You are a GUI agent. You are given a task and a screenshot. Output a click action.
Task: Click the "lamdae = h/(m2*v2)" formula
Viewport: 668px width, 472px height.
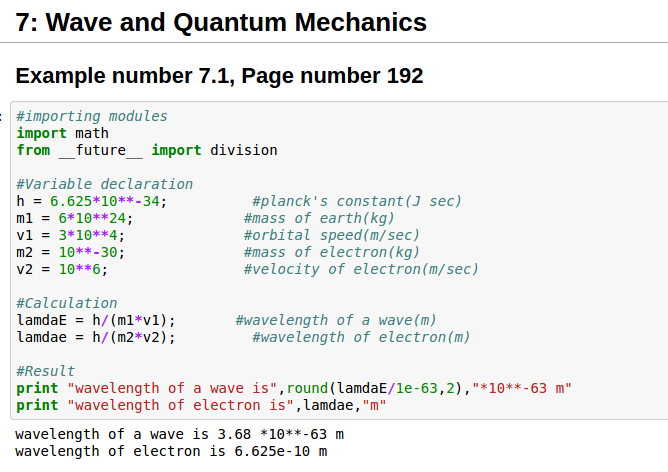coord(96,337)
